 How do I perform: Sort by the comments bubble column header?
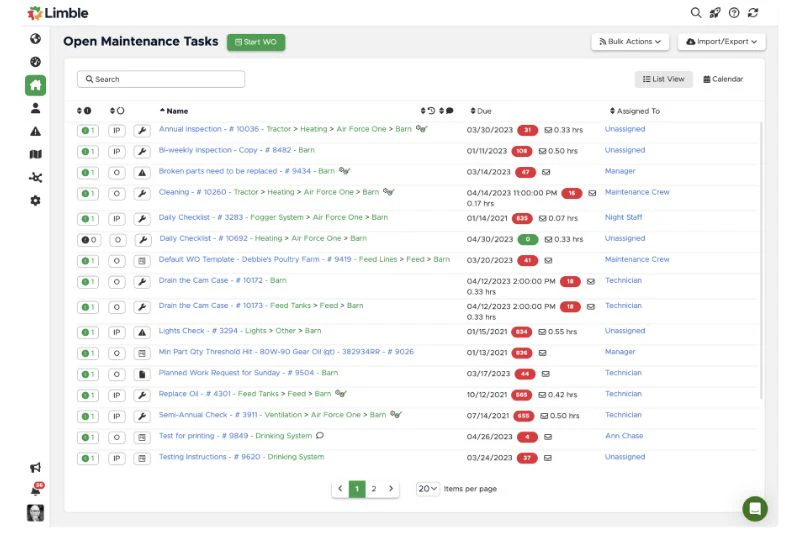pyautogui.click(x=446, y=111)
